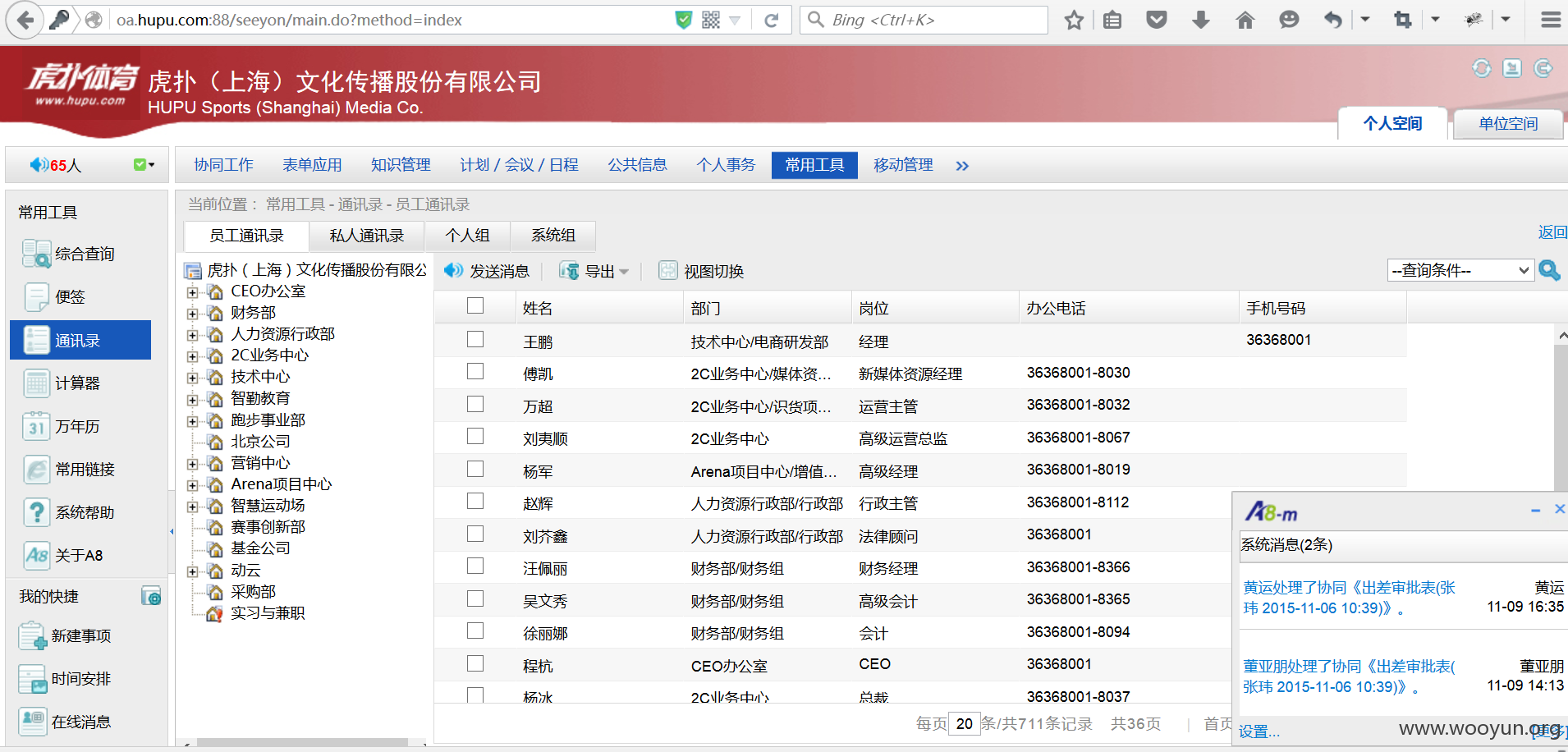This screenshot has width=1568, height=752.
Task: Check the box for 汪佩丽
Action: point(475,566)
